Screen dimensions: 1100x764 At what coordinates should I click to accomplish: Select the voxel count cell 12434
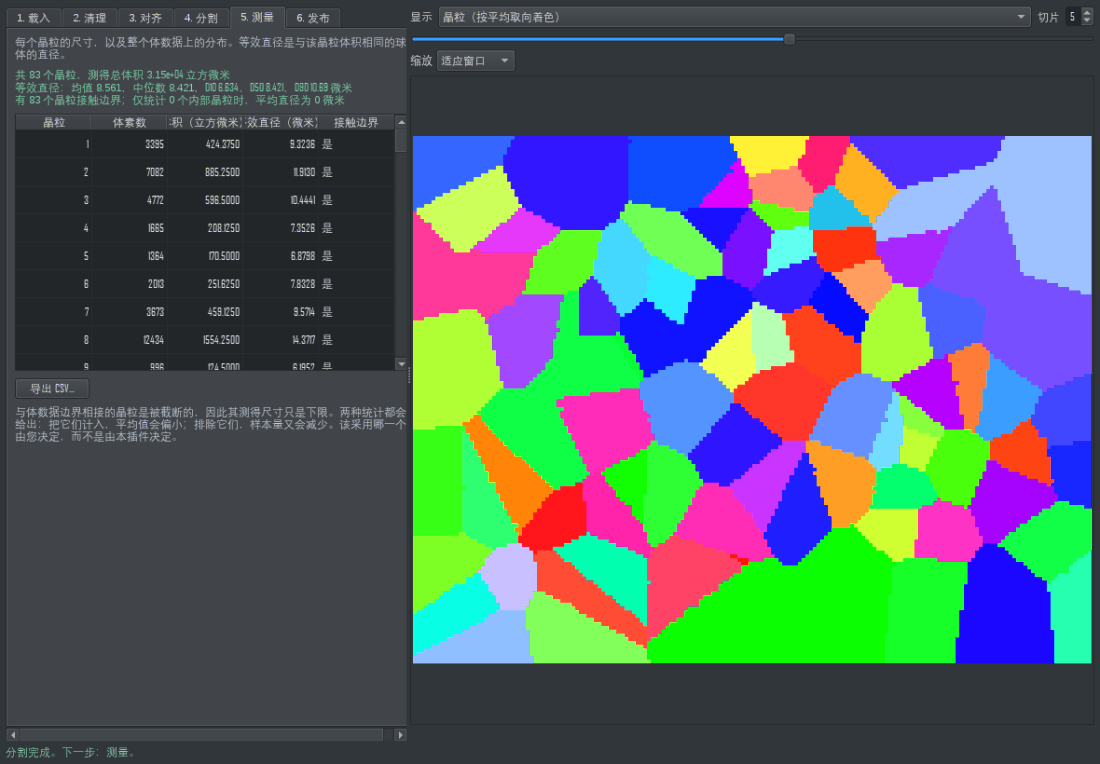(x=129, y=340)
